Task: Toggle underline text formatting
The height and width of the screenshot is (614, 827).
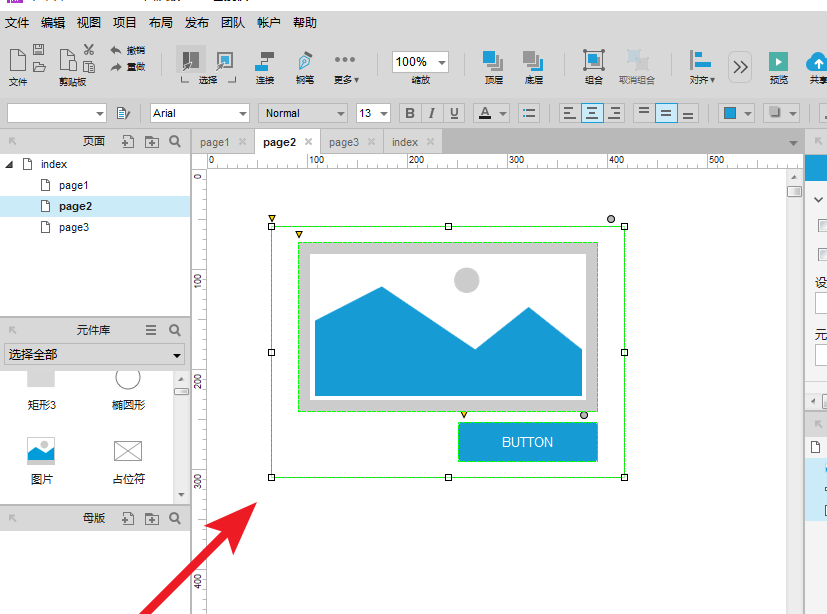Action: point(455,113)
